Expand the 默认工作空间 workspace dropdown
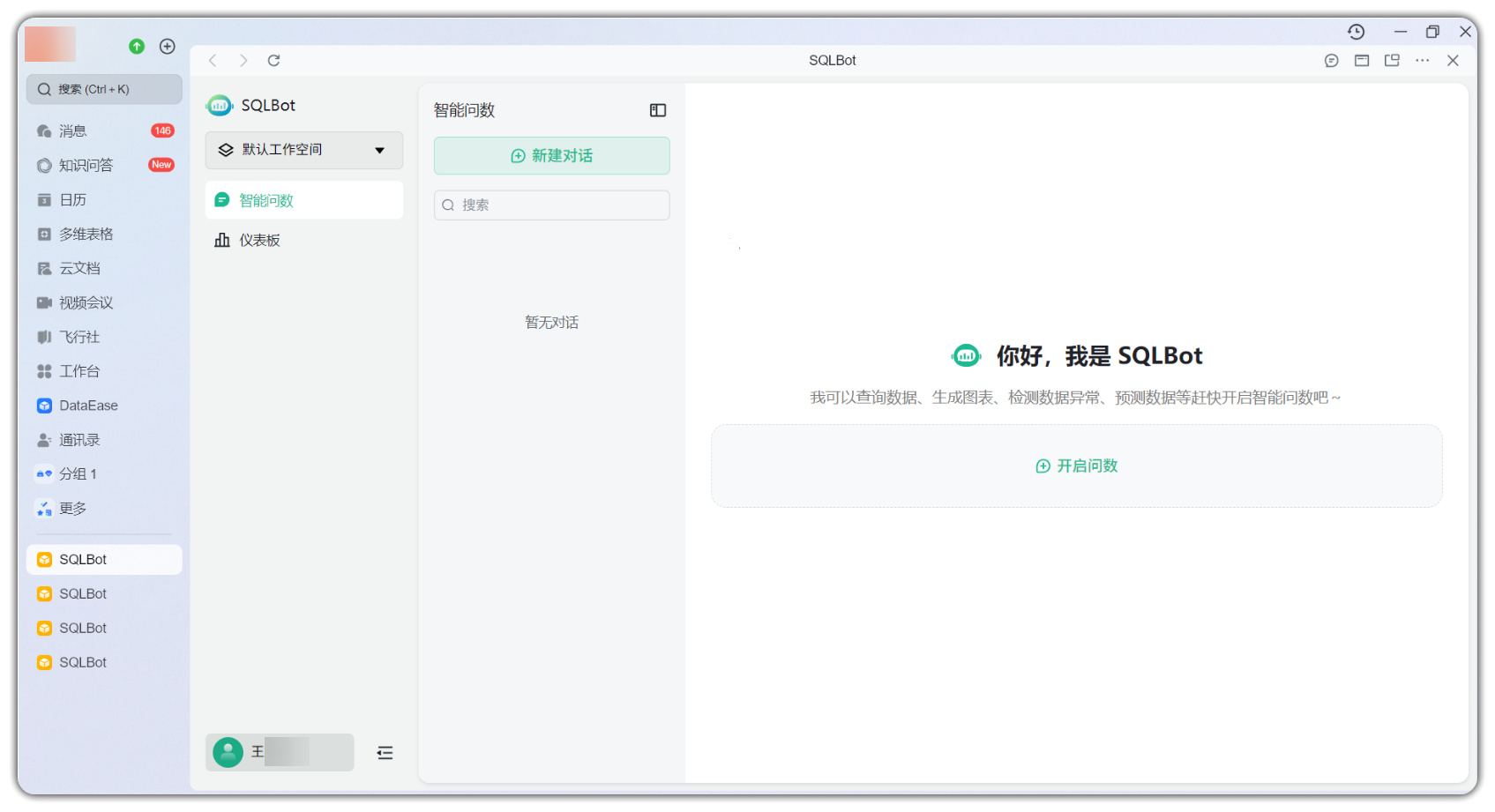Image resolution: width=1495 pixels, height=812 pixels. [x=303, y=150]
